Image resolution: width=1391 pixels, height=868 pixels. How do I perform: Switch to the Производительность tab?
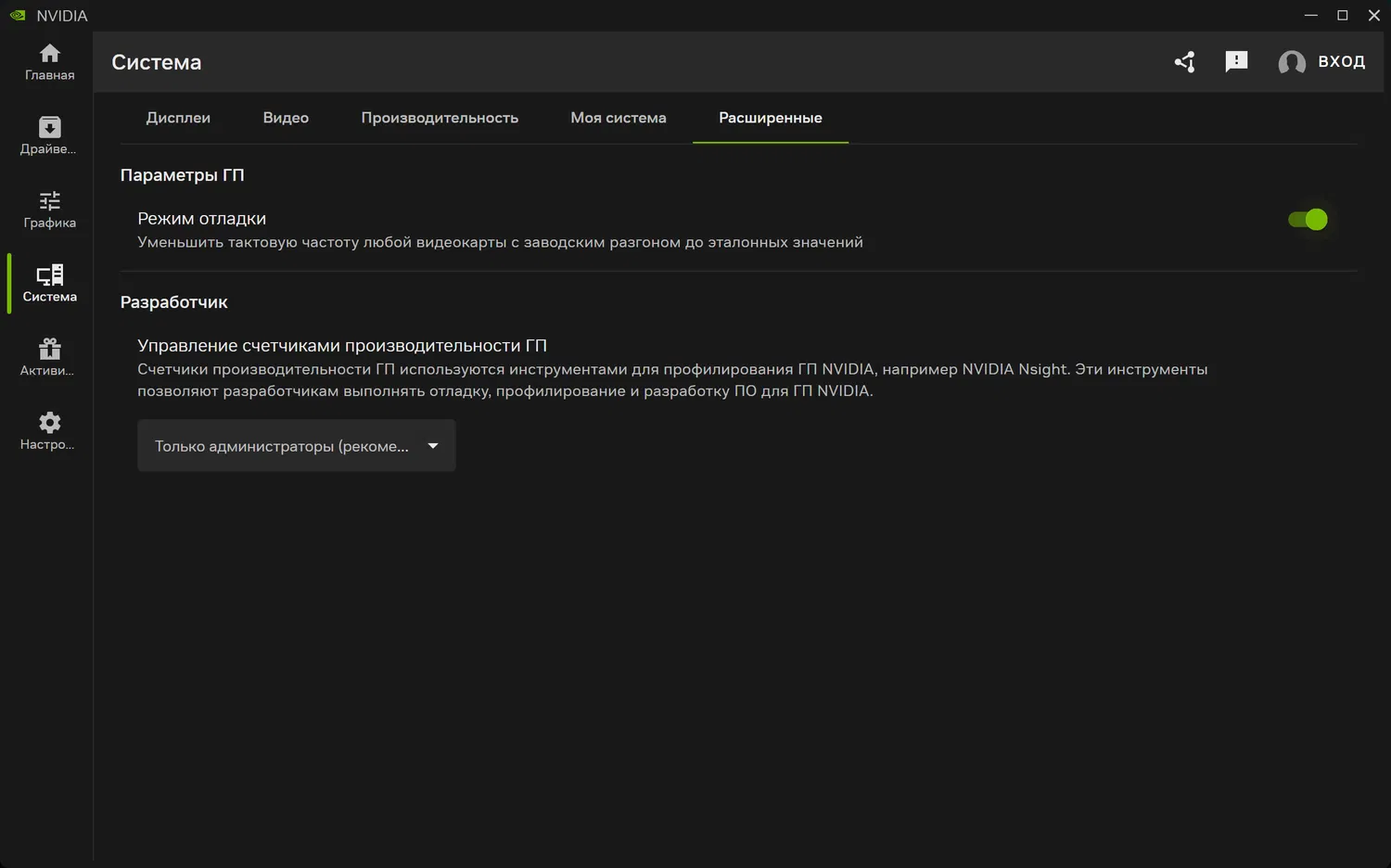tap(440, 118)
